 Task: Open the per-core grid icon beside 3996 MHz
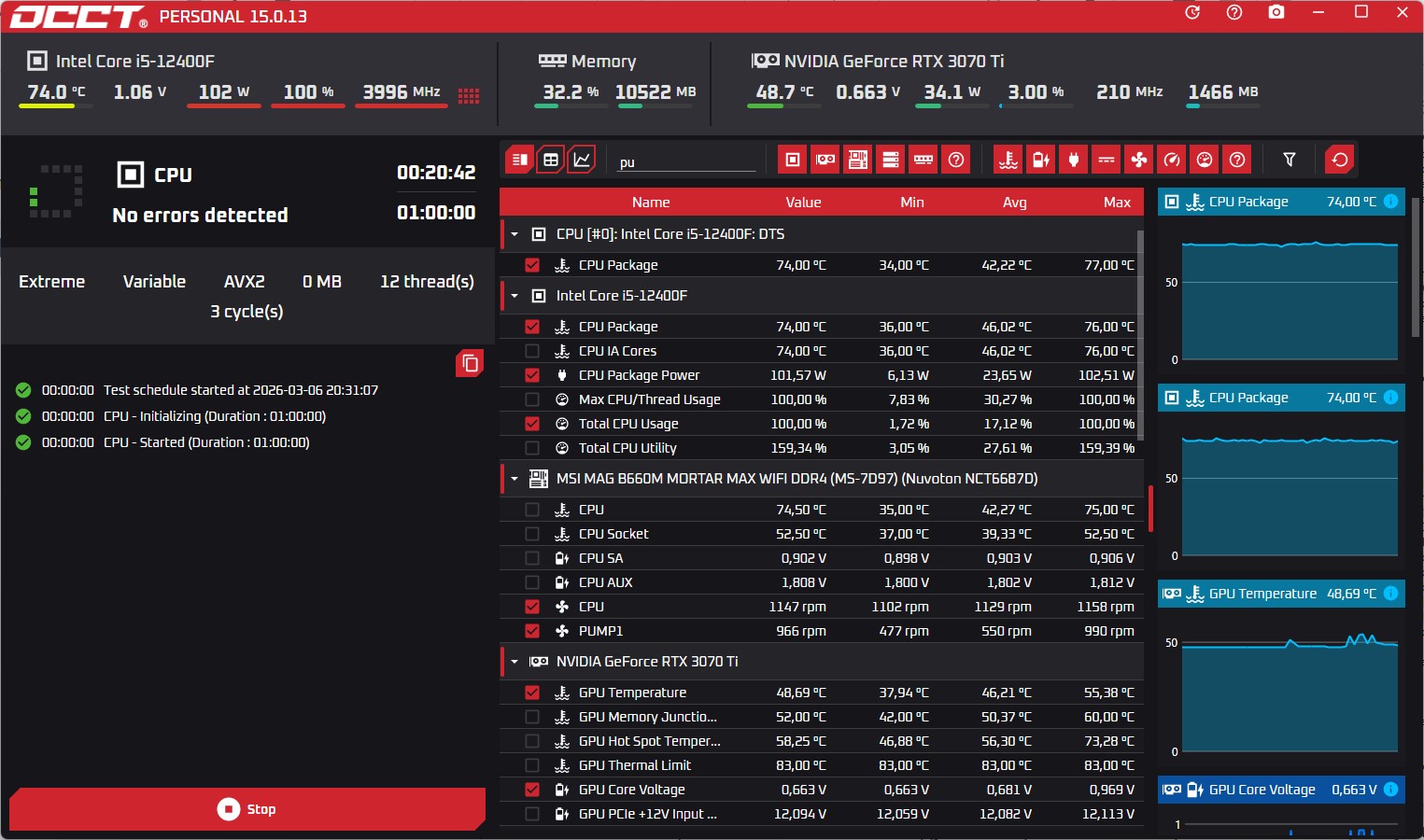coord(469,95)
